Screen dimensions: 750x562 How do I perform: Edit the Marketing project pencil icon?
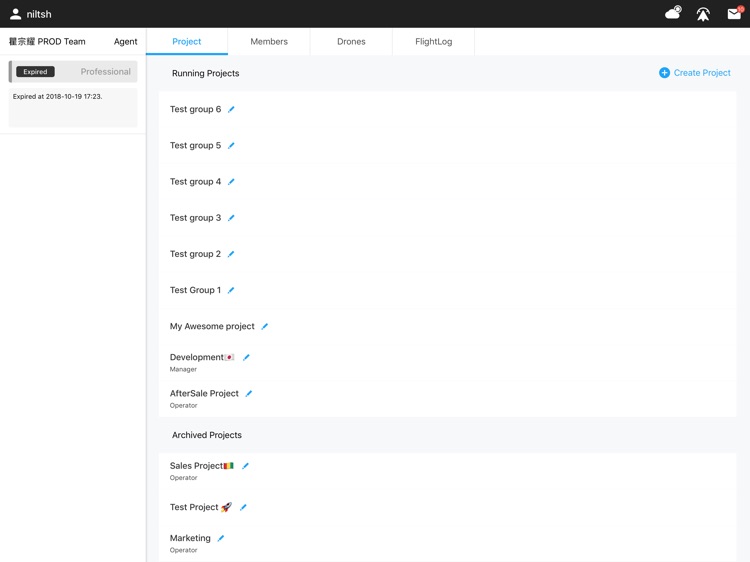(221, 539)
